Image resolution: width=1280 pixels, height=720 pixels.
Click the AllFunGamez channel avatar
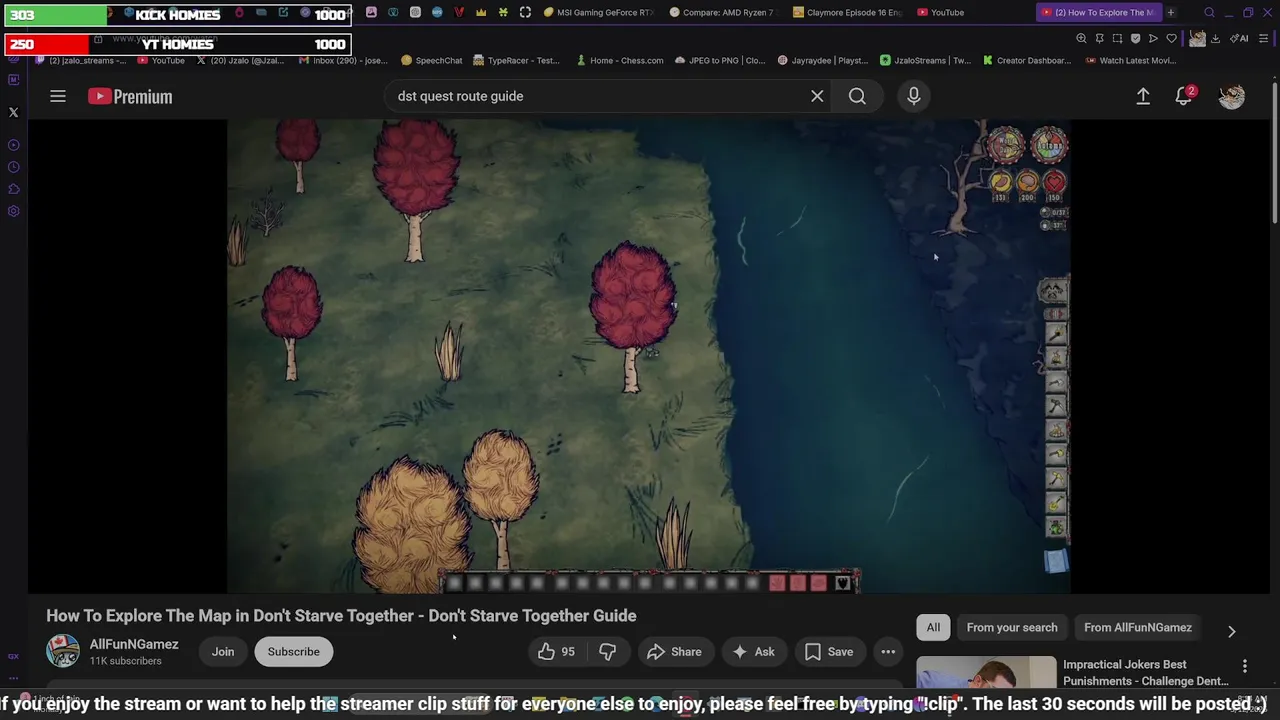(63, 651)
